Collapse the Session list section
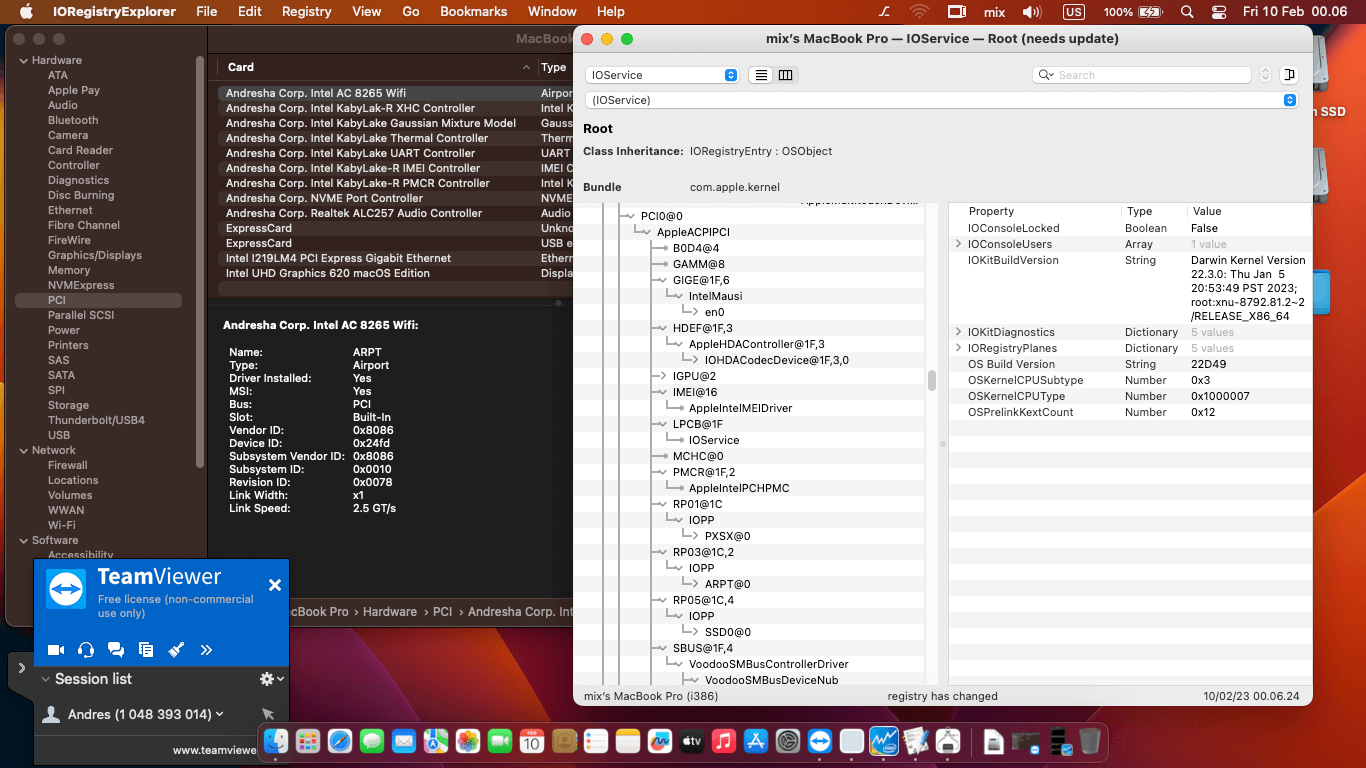This screenshot has width=1366, height=768. [x=45, y=679]
